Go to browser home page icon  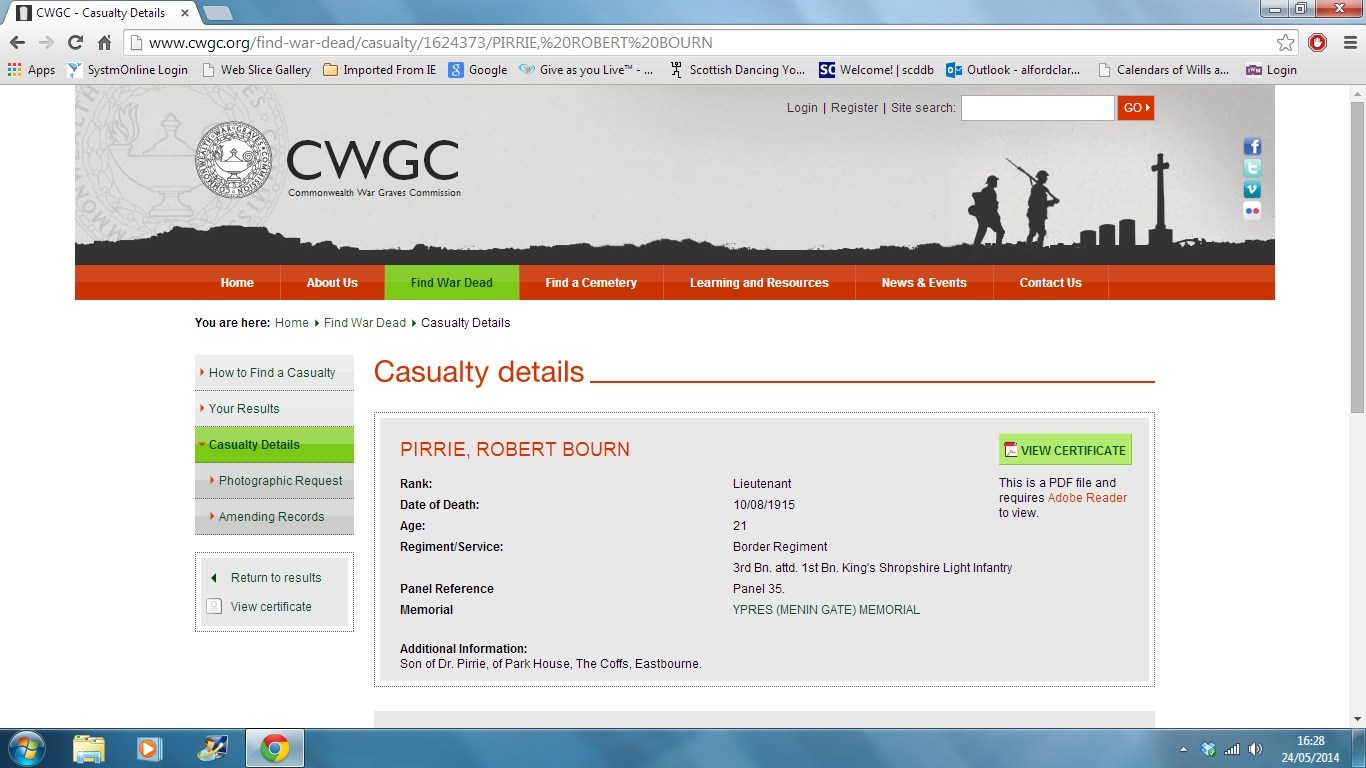click(104, 42)
